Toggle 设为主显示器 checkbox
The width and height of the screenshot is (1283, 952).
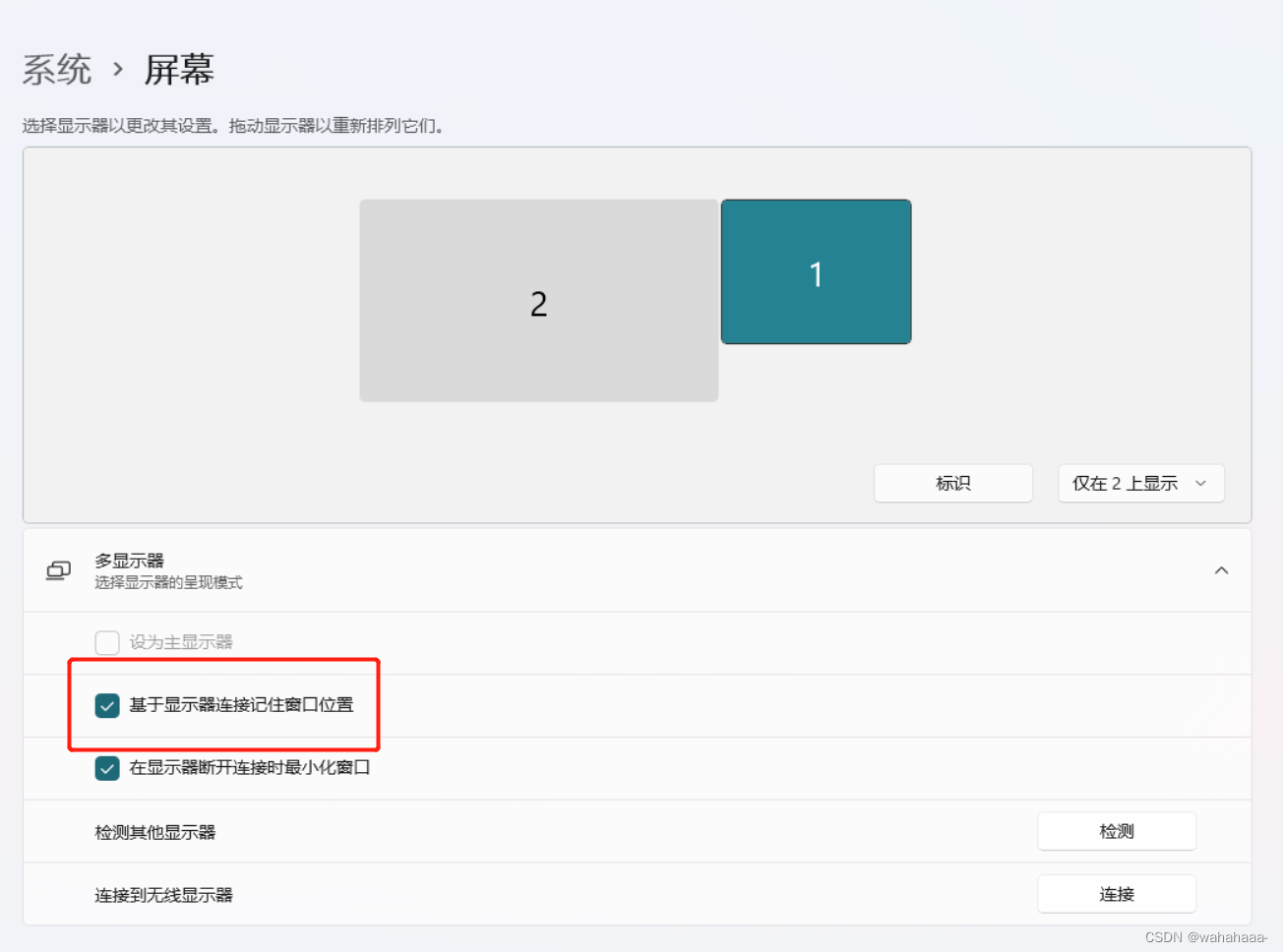(x=107, y=642)
